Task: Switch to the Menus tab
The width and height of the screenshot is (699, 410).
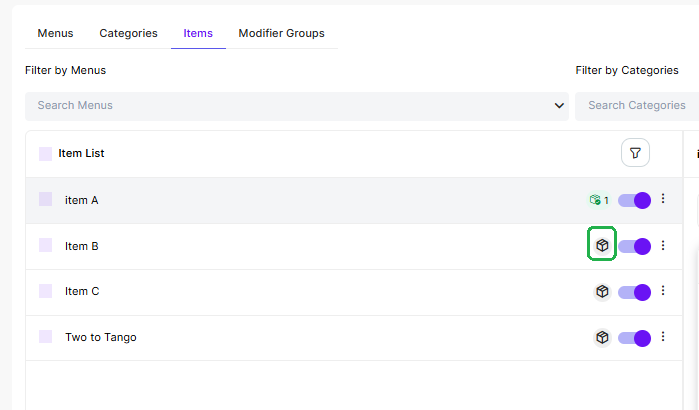Action: point(55,33)
